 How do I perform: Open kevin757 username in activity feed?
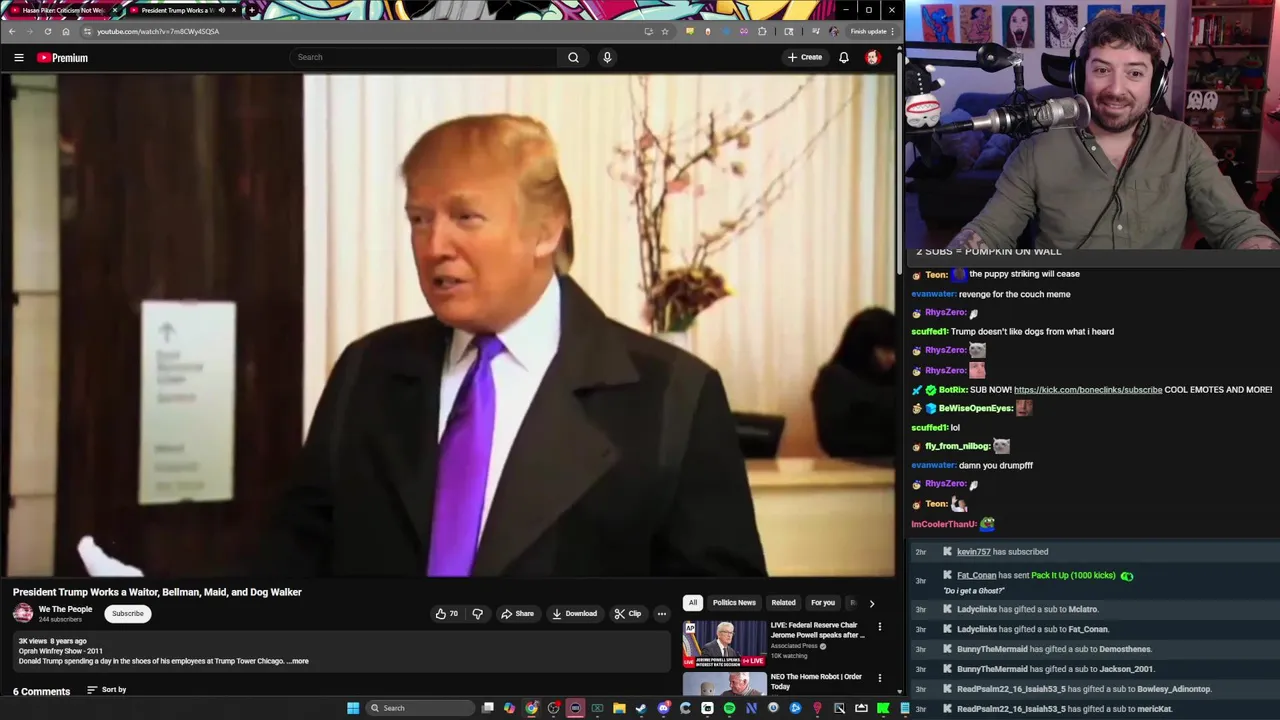coord(973,552)
